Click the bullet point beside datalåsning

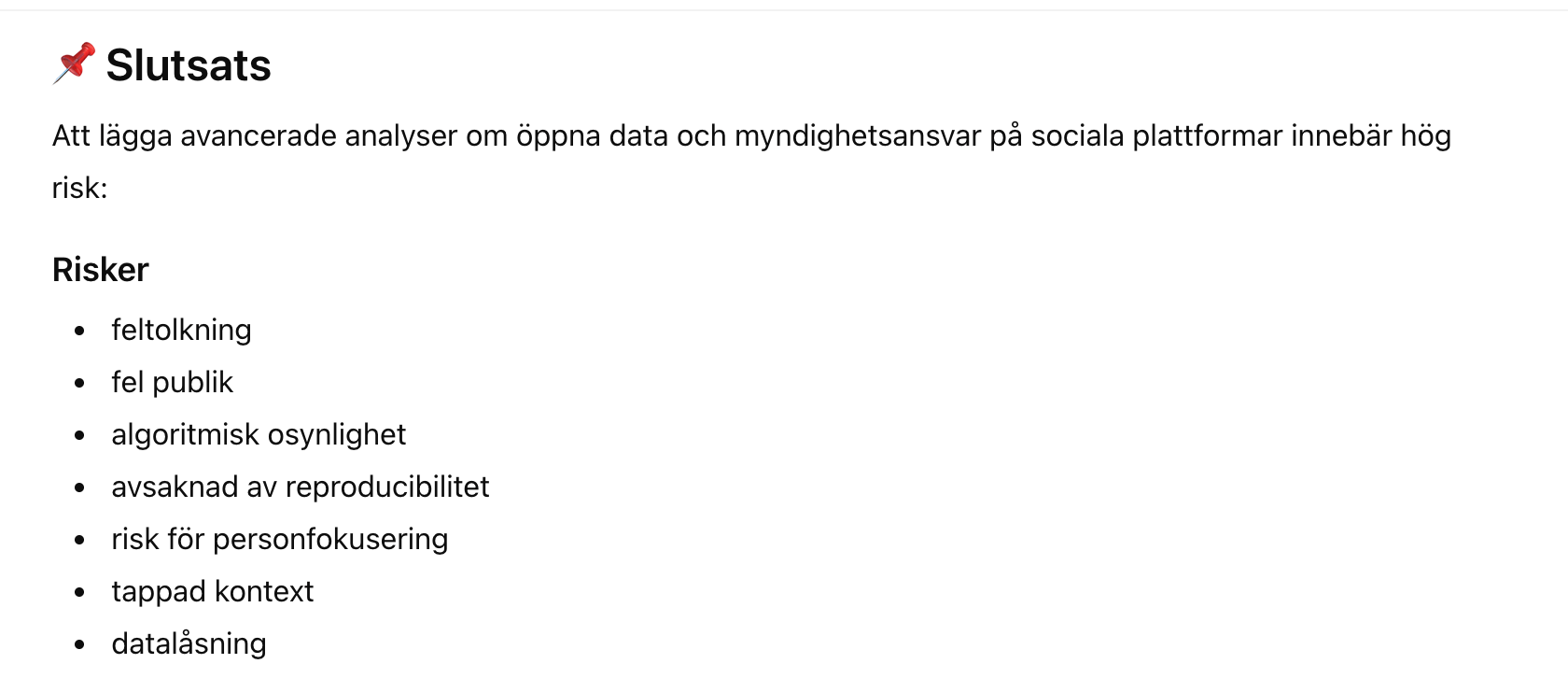pyautogui.click(x=79, y=644)
